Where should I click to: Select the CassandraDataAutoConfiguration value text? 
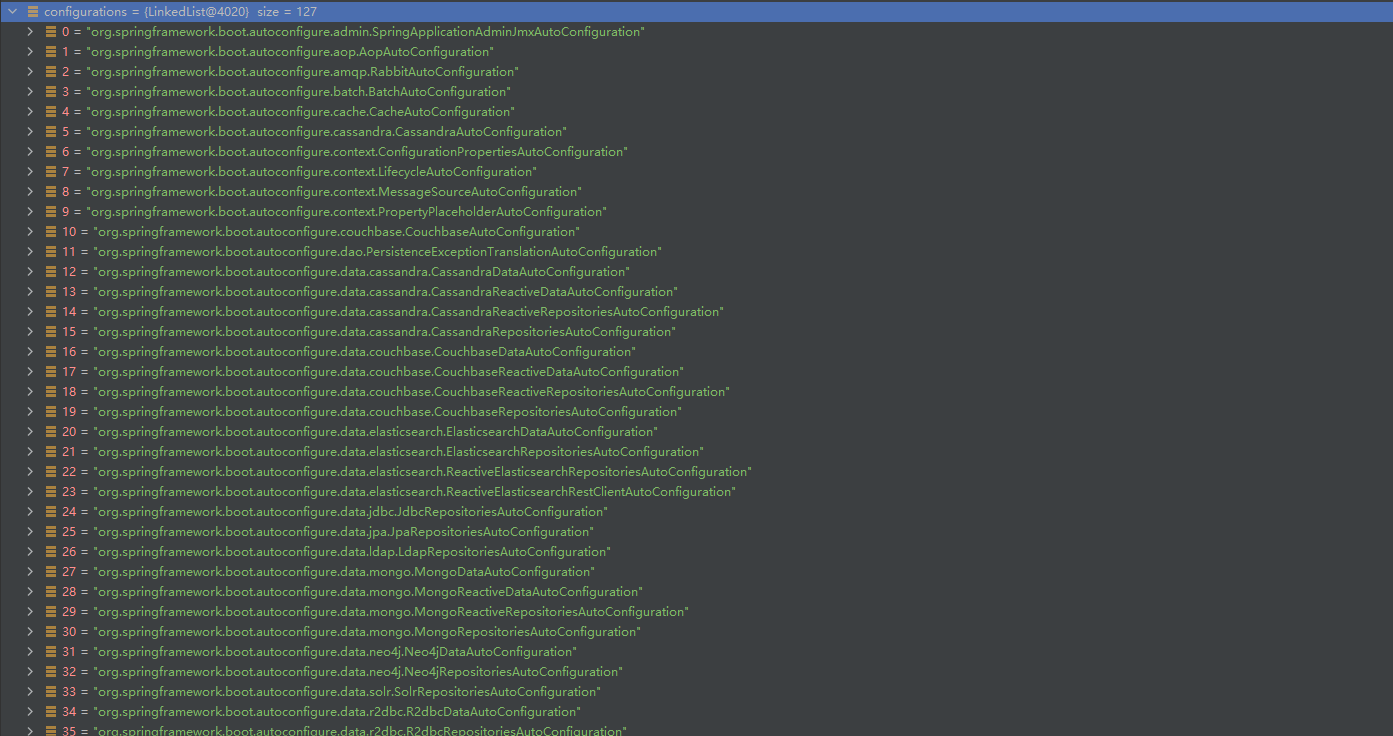[361, 272]
